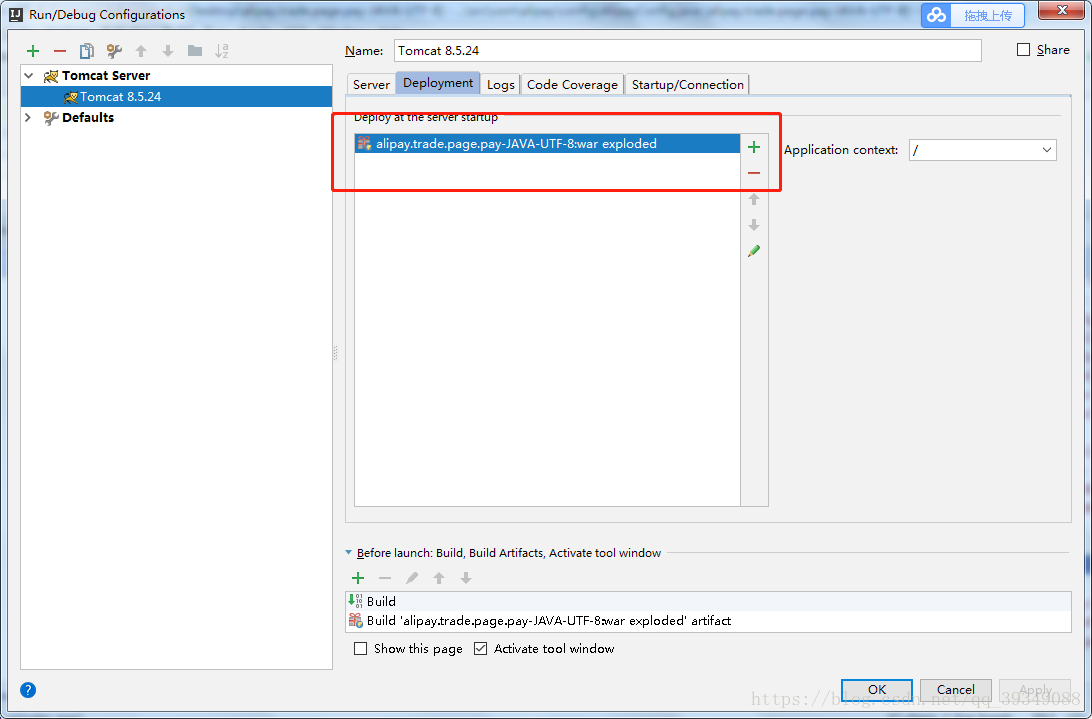
Task: Enable Show this page checkbox
Action: point(361,649)
